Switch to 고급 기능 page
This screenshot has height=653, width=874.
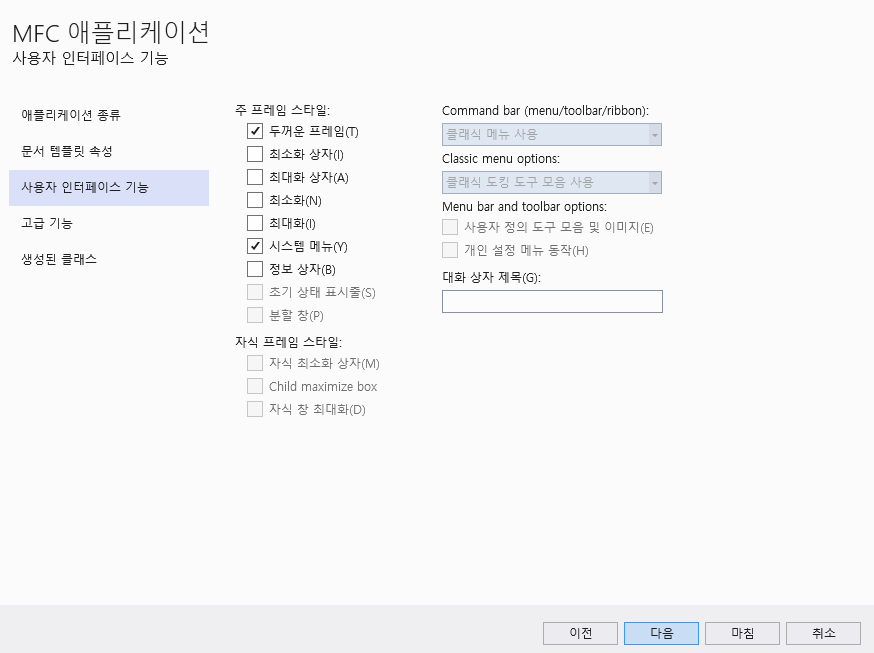click(109, 223)
